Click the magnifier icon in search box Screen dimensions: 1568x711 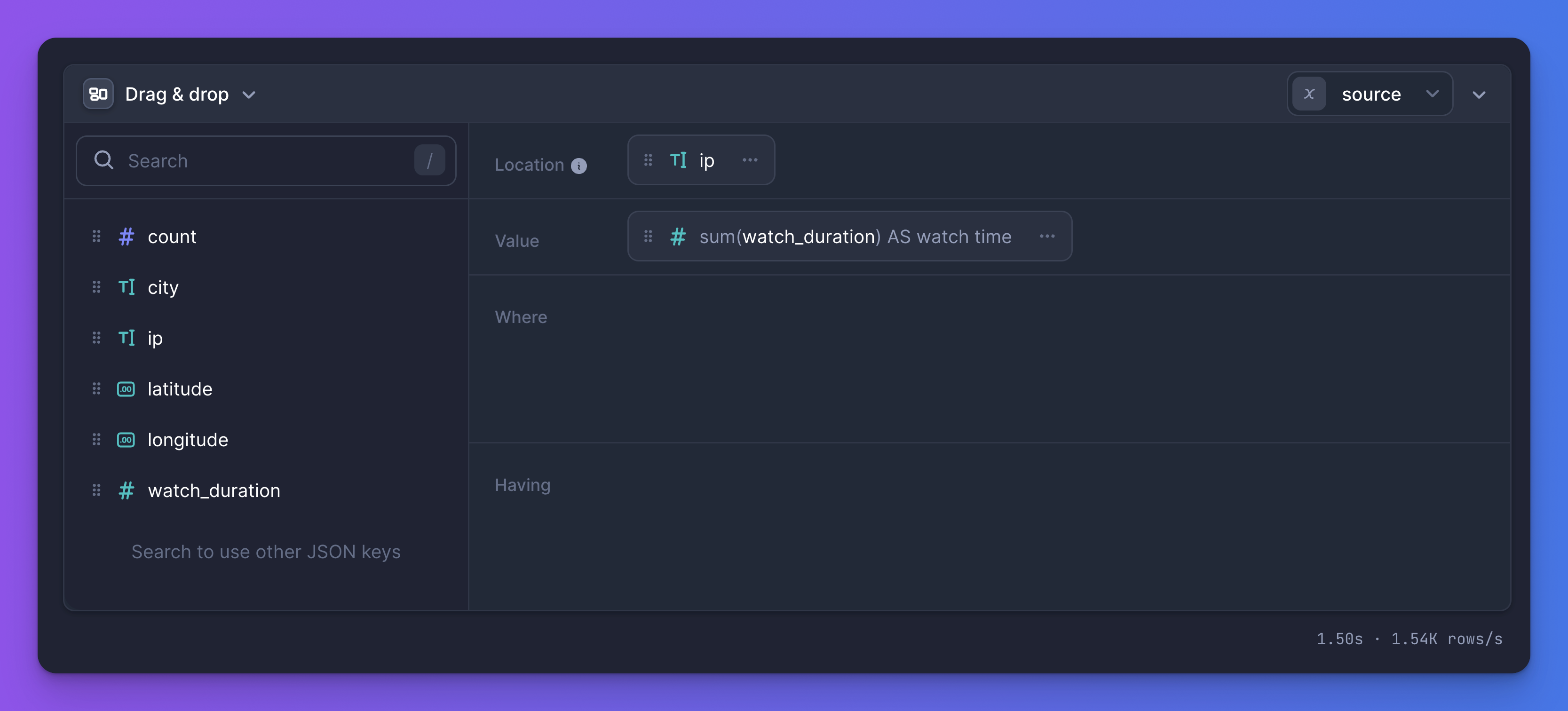point(104,160)
